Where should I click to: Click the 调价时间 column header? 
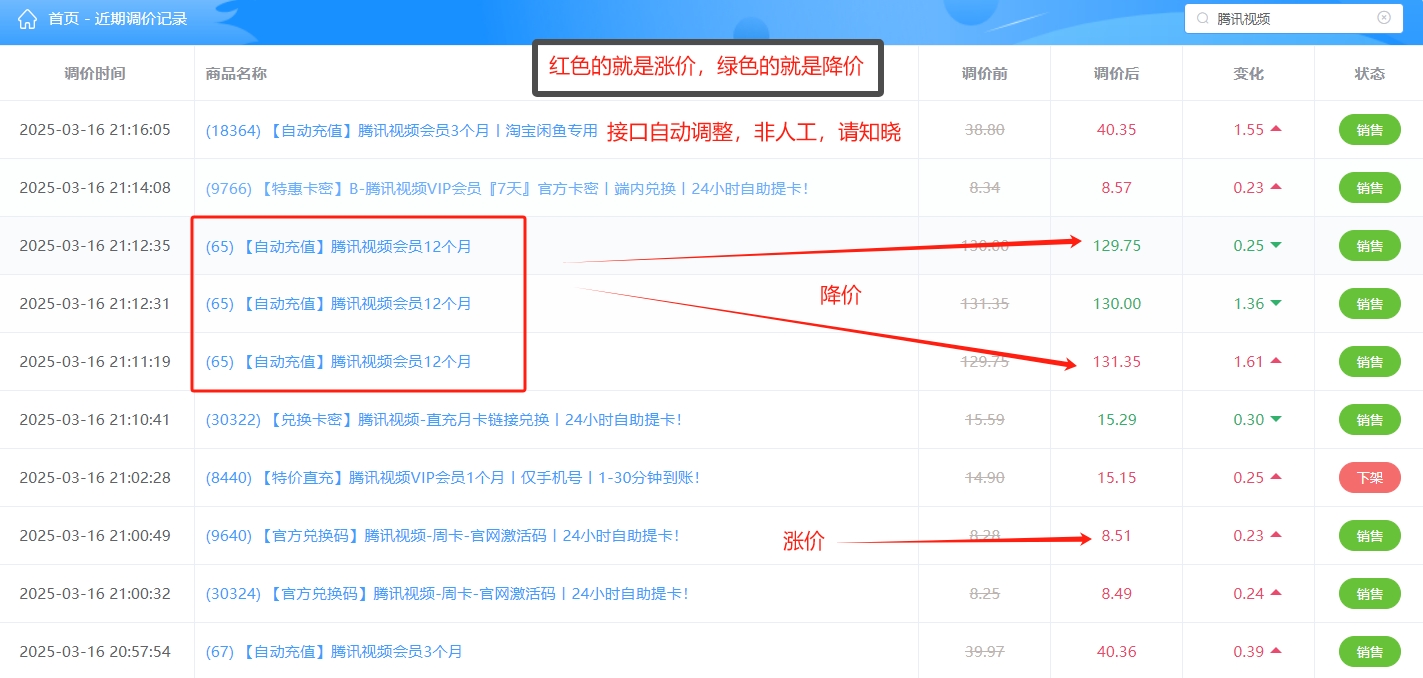tap(95, 74)
